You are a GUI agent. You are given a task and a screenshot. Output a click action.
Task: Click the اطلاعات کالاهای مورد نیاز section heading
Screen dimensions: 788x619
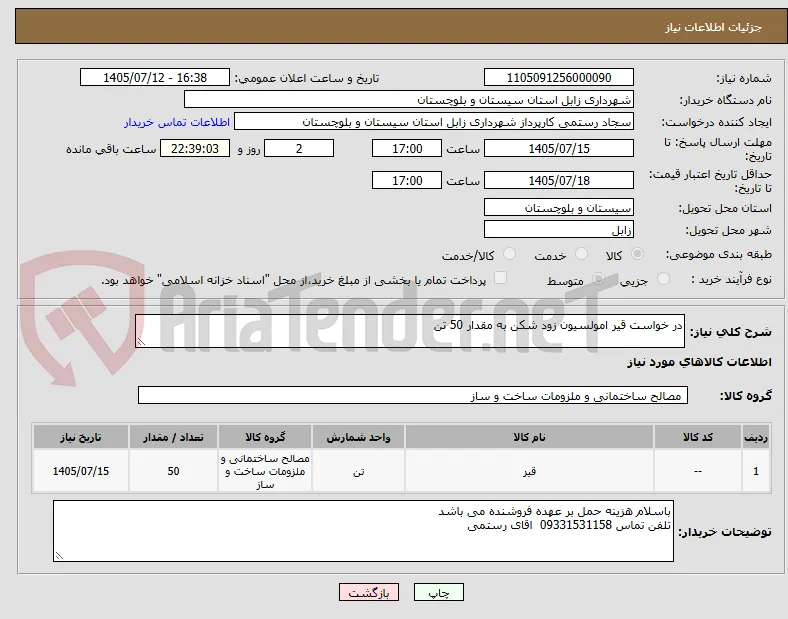click(699, 362)
